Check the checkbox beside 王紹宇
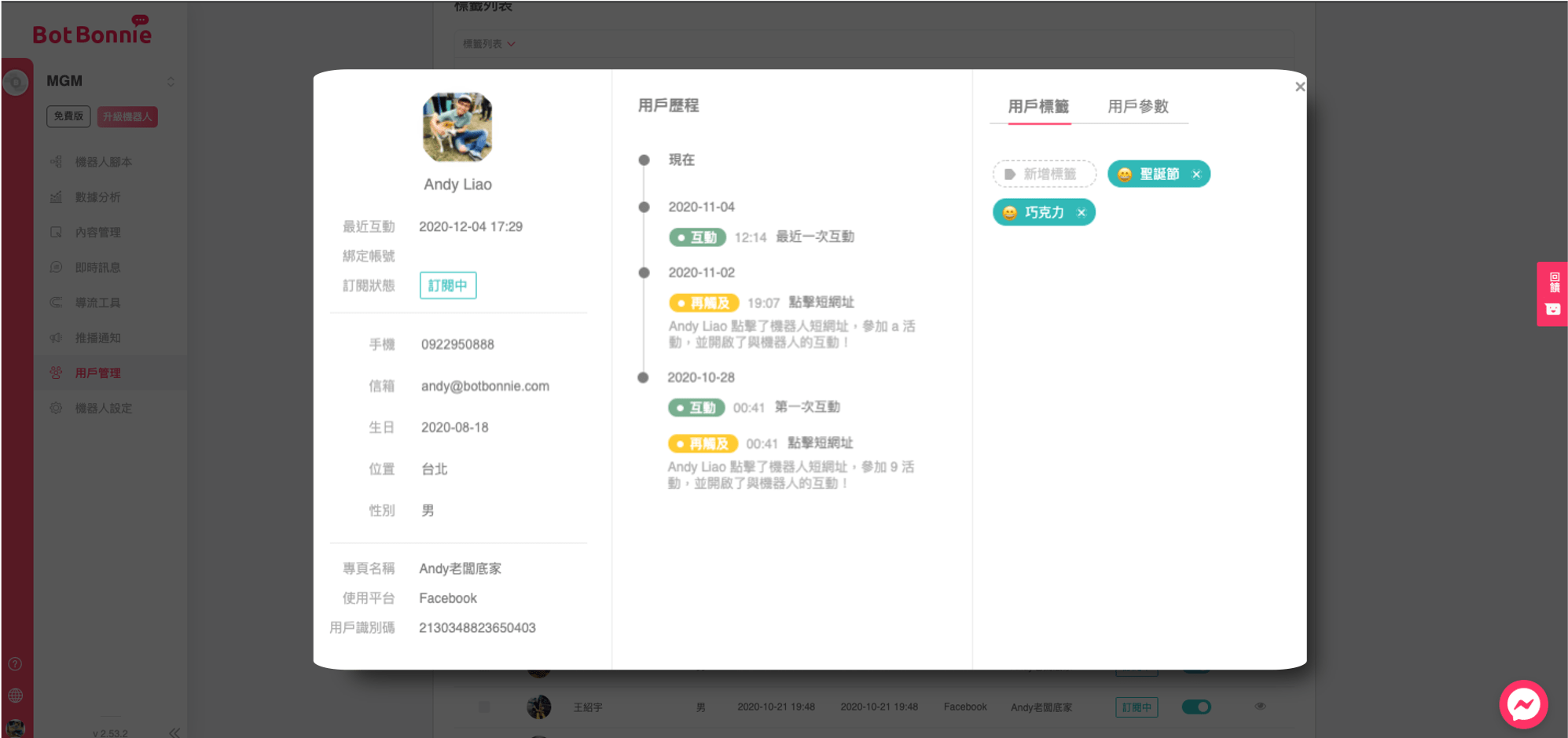This screenshot has height=738, width=1568. tap(484, 707)
